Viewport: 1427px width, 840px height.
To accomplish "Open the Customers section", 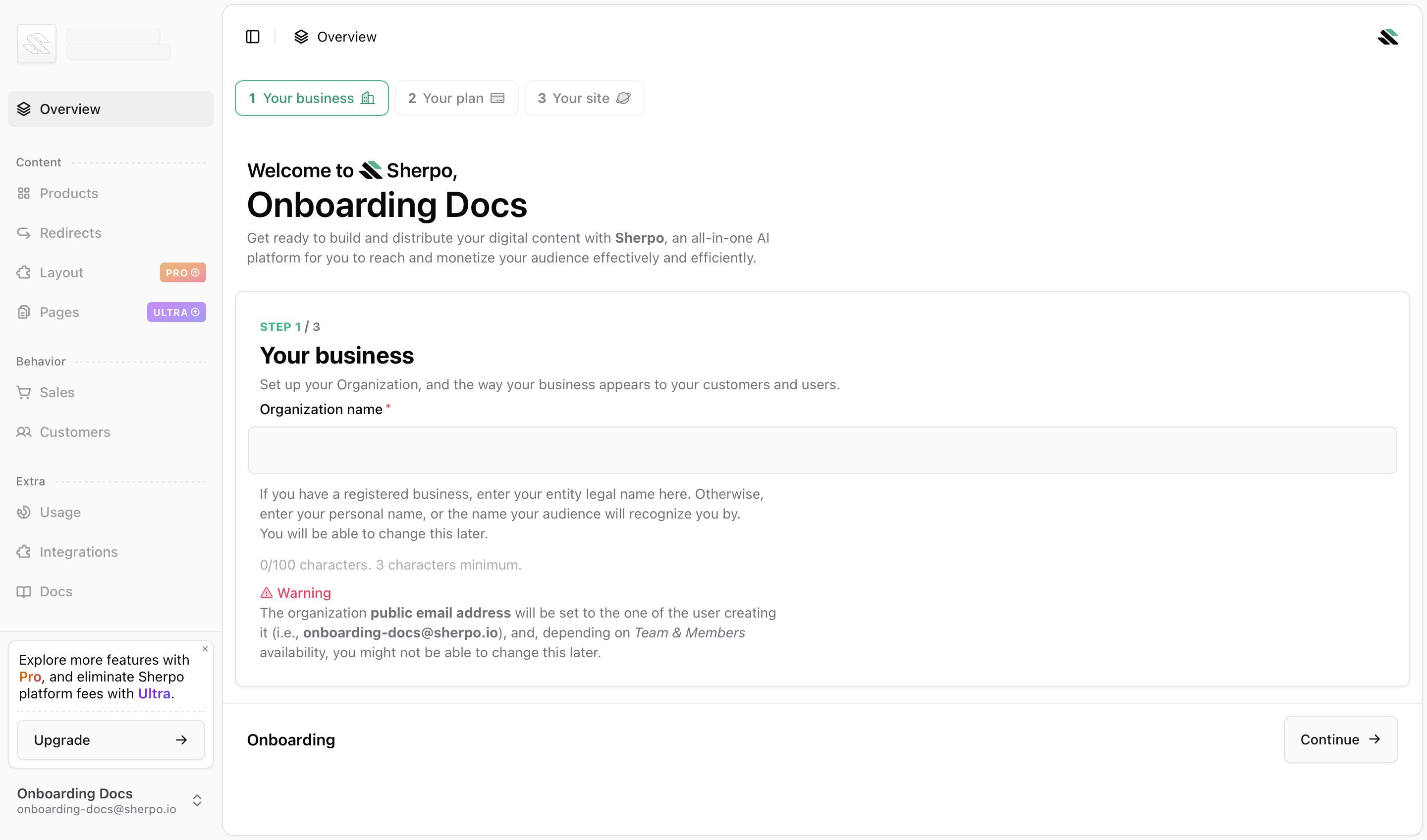I will [x=75, y=432].
